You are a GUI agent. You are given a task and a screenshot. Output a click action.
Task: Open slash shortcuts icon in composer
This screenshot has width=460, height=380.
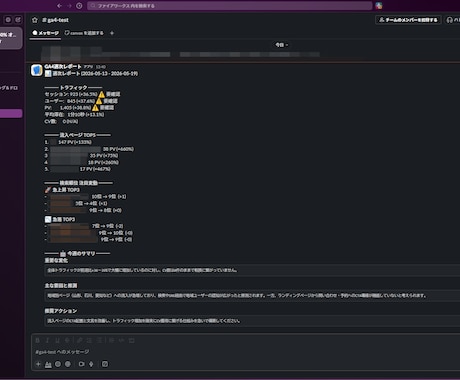[105, 364]
